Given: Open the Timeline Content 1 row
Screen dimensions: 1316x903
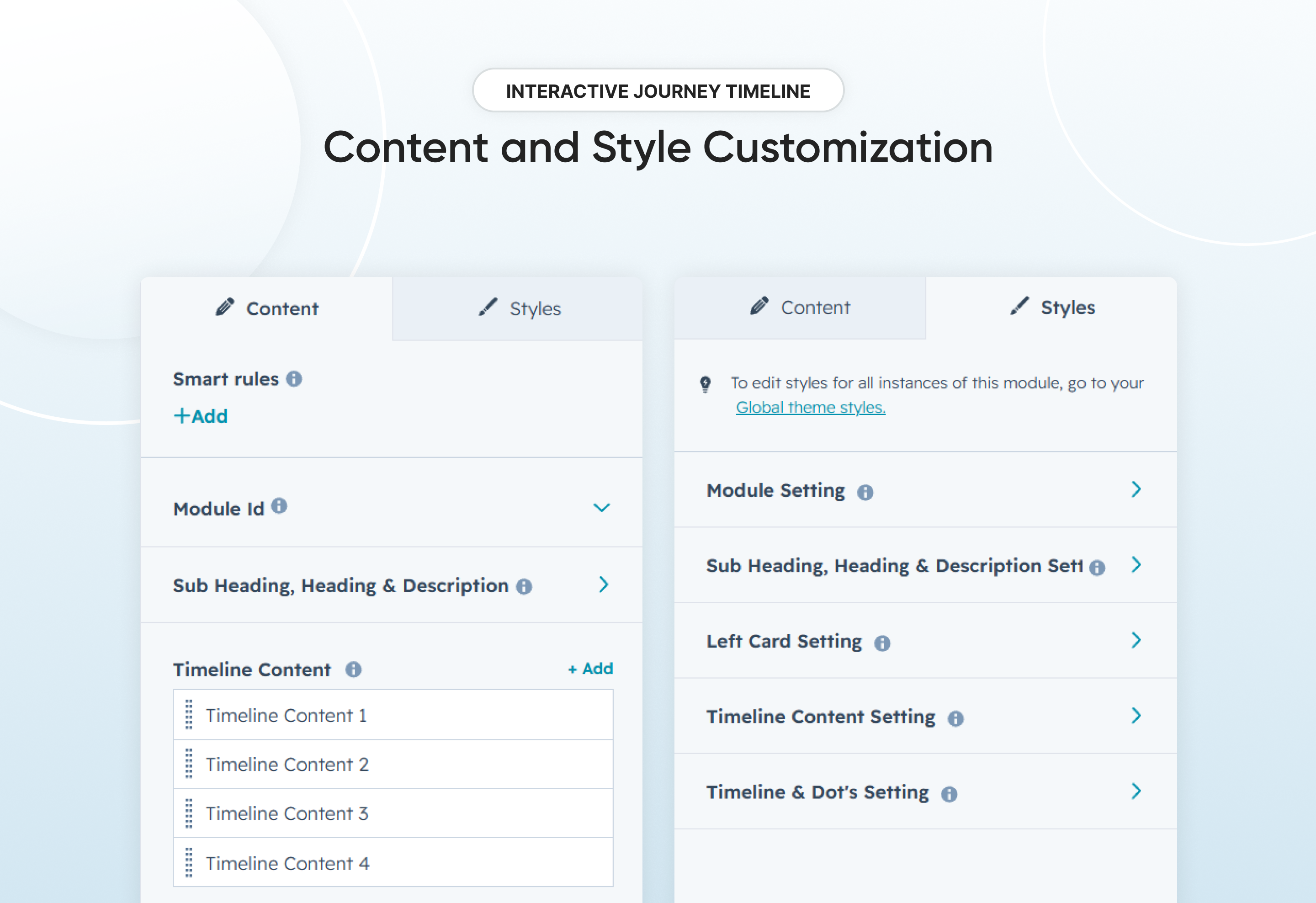Looking at the screenshot, I should [393, 715].
